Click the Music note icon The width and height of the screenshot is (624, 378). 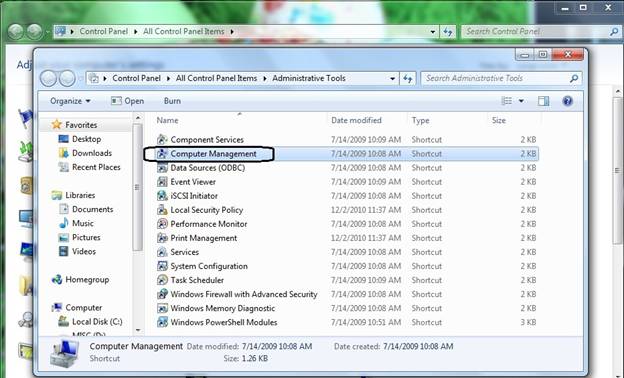[x=63, y=223]
